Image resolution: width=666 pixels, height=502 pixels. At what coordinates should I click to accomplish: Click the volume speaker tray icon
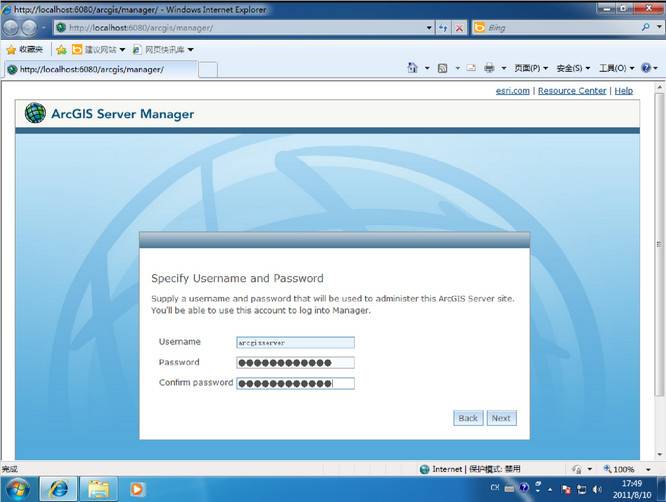(x=597, y=490)
